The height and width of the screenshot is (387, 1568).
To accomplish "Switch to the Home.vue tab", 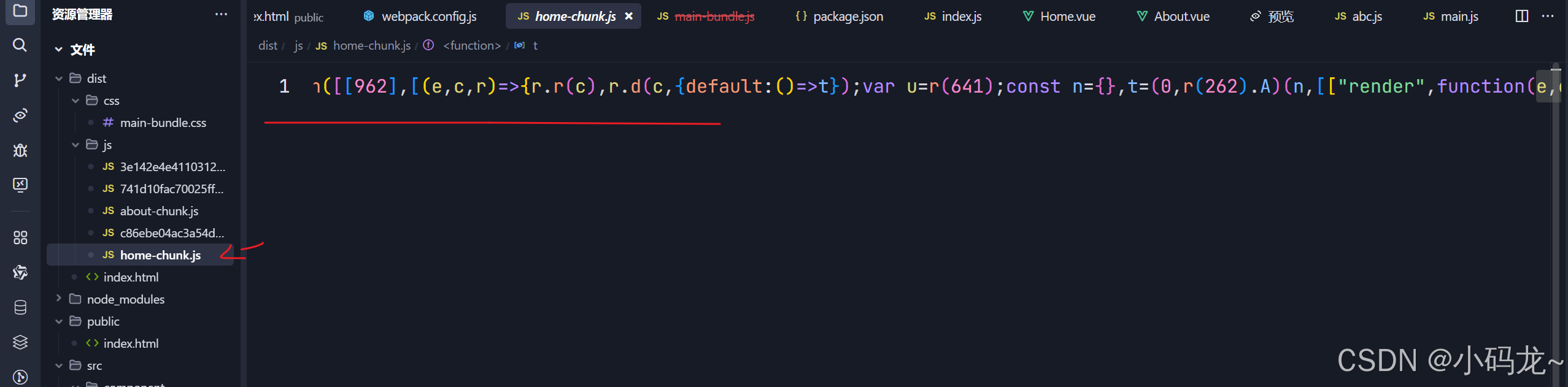I will click(1059, 17).
